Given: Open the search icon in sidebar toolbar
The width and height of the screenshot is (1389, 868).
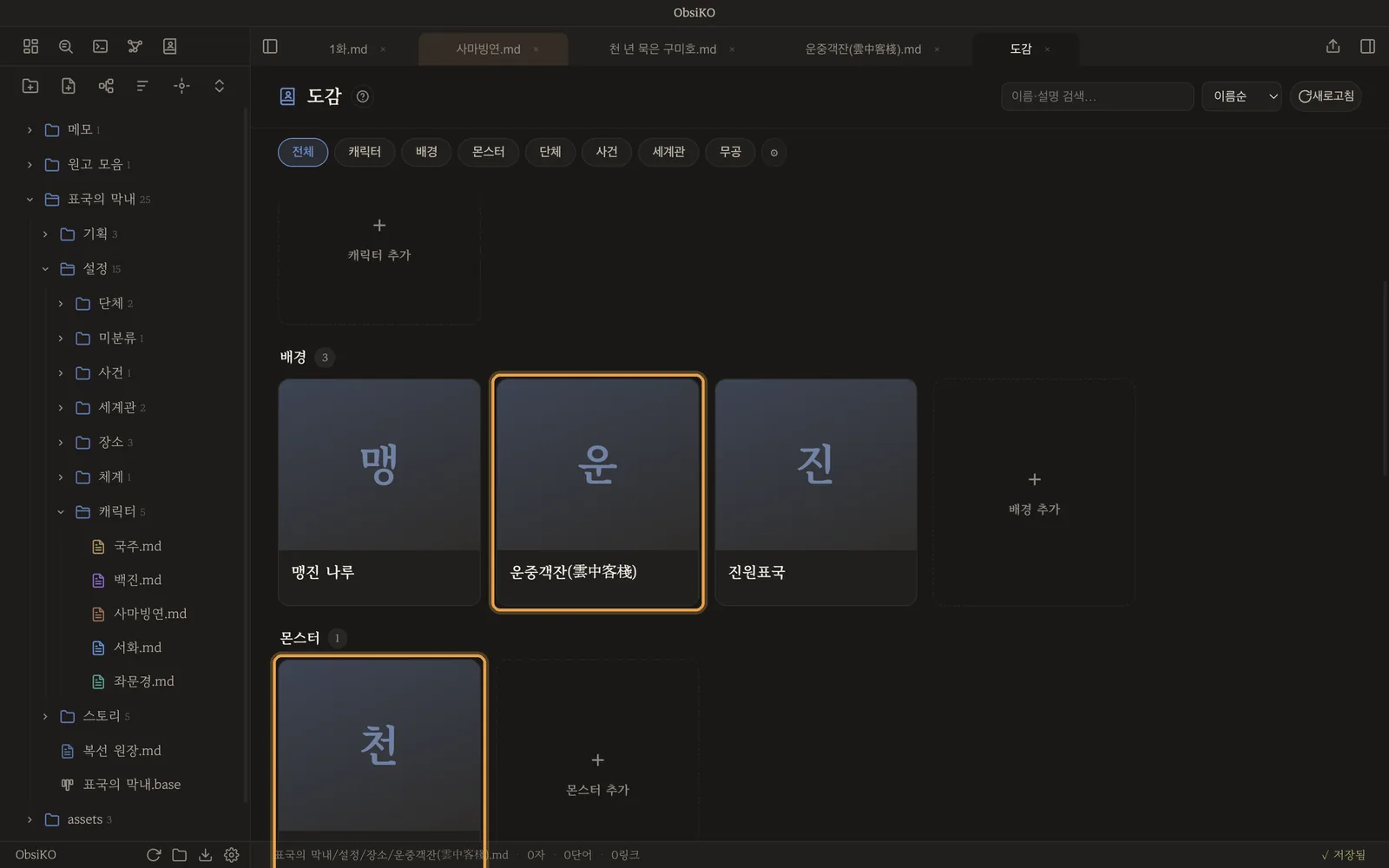Looking at the screenshot, I should 65,46.
